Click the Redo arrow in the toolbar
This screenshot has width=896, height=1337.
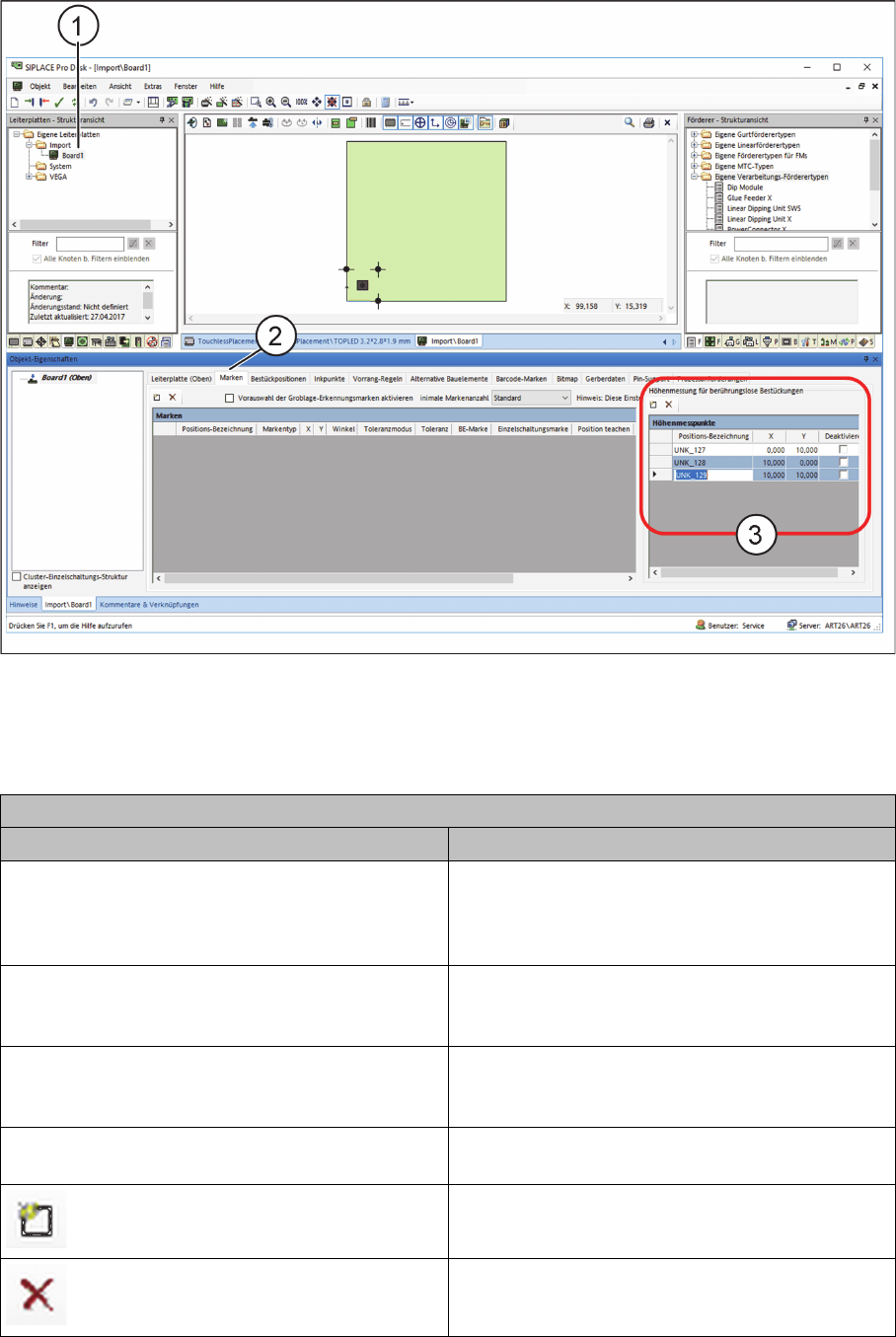(110, 102)
